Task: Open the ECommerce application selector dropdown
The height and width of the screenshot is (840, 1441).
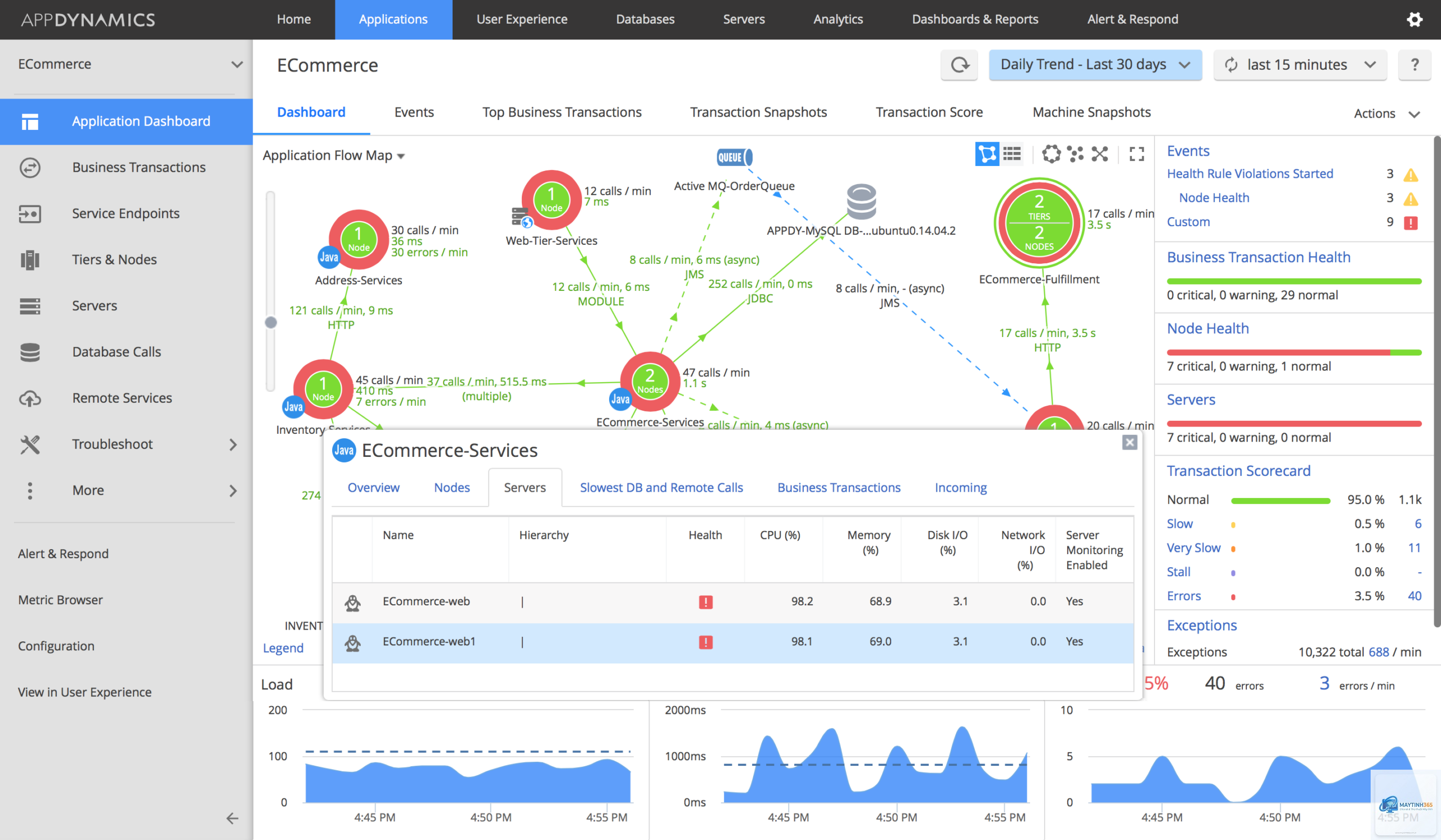Action: click(x=131, y=64)
